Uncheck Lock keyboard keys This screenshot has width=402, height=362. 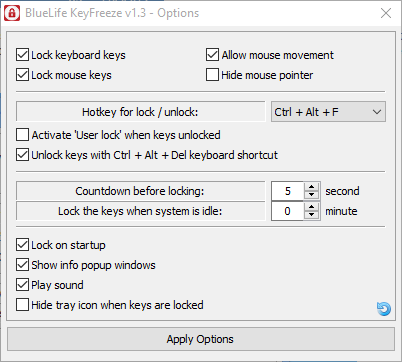coord(22,55)
